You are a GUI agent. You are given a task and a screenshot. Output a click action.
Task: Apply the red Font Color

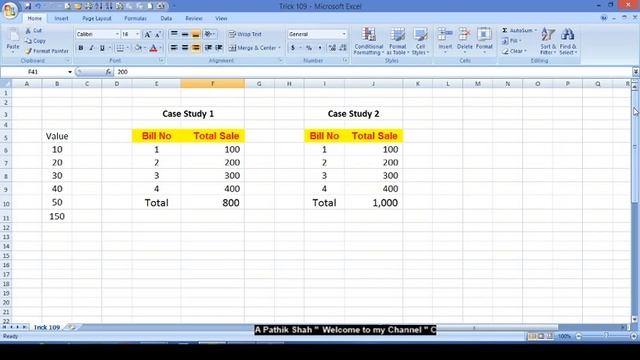point(153,48)
